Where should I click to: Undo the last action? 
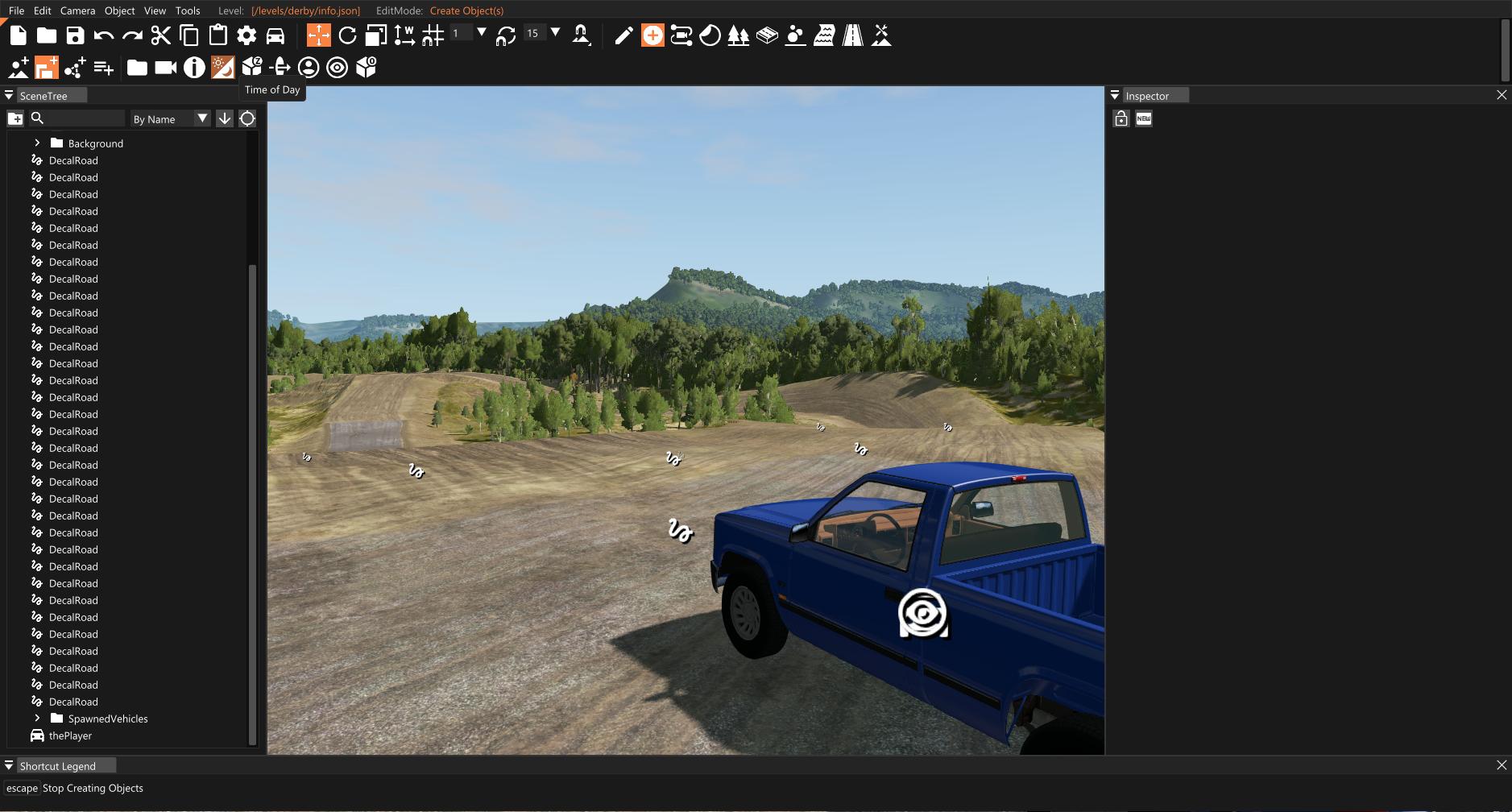[x=104, y=35]
